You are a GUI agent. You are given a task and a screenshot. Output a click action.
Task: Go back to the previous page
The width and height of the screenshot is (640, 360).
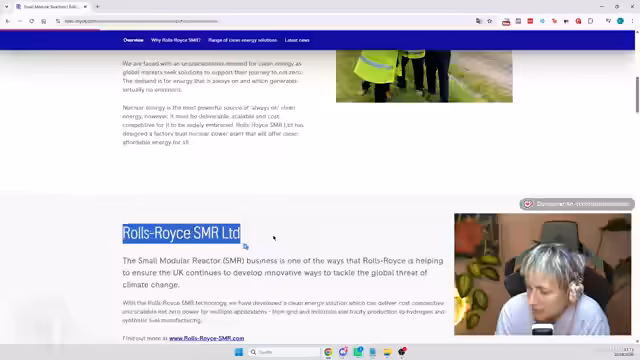pyautogui.click(x=8, y=21)
